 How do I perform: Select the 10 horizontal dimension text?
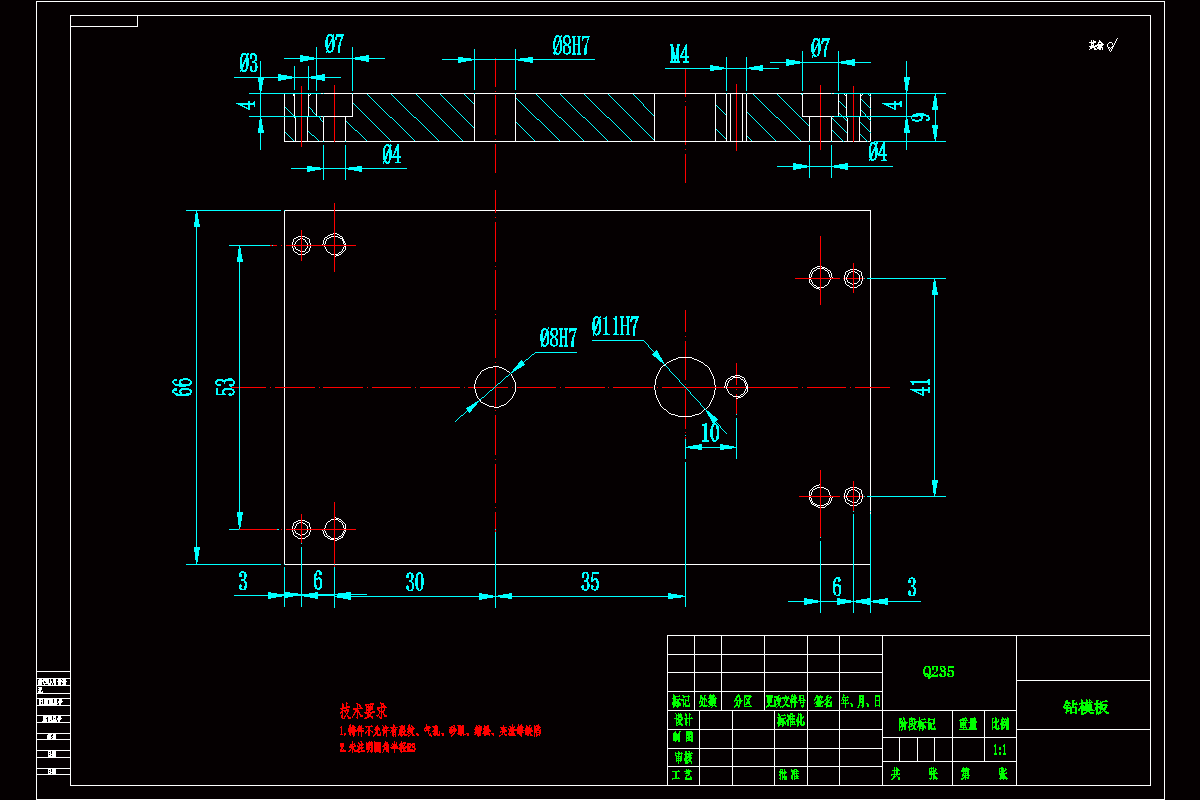pyautogui.click(x=710, y=433)
